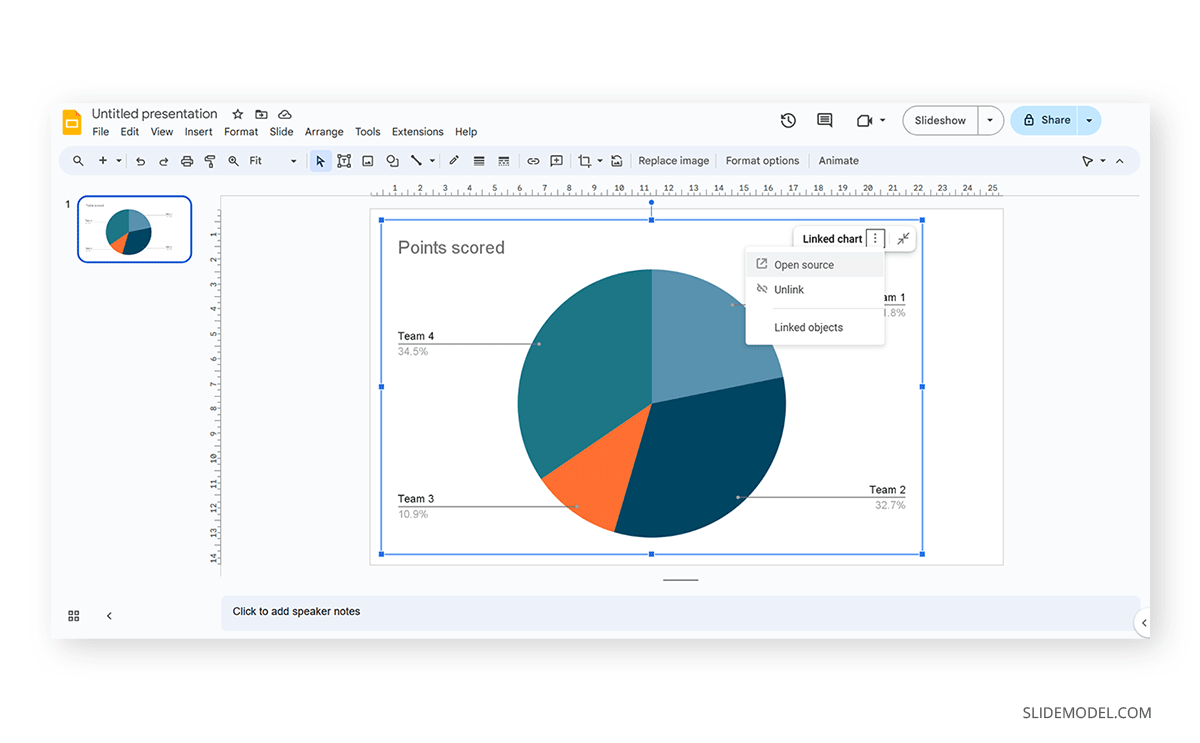Open the Fit zoom level dropdown

pos(273,161)
